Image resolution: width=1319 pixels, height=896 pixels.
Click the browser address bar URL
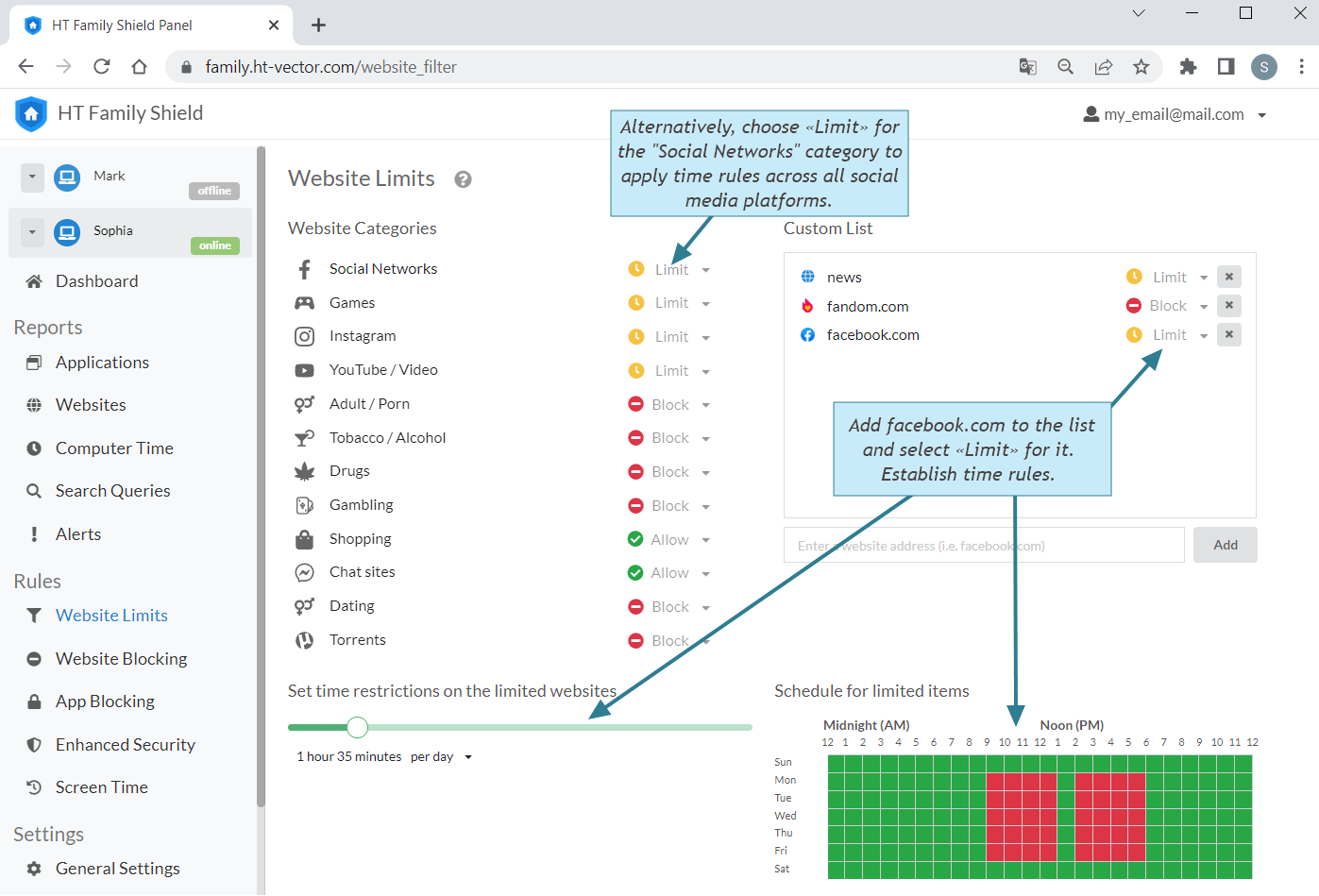(x=330, y=67)
